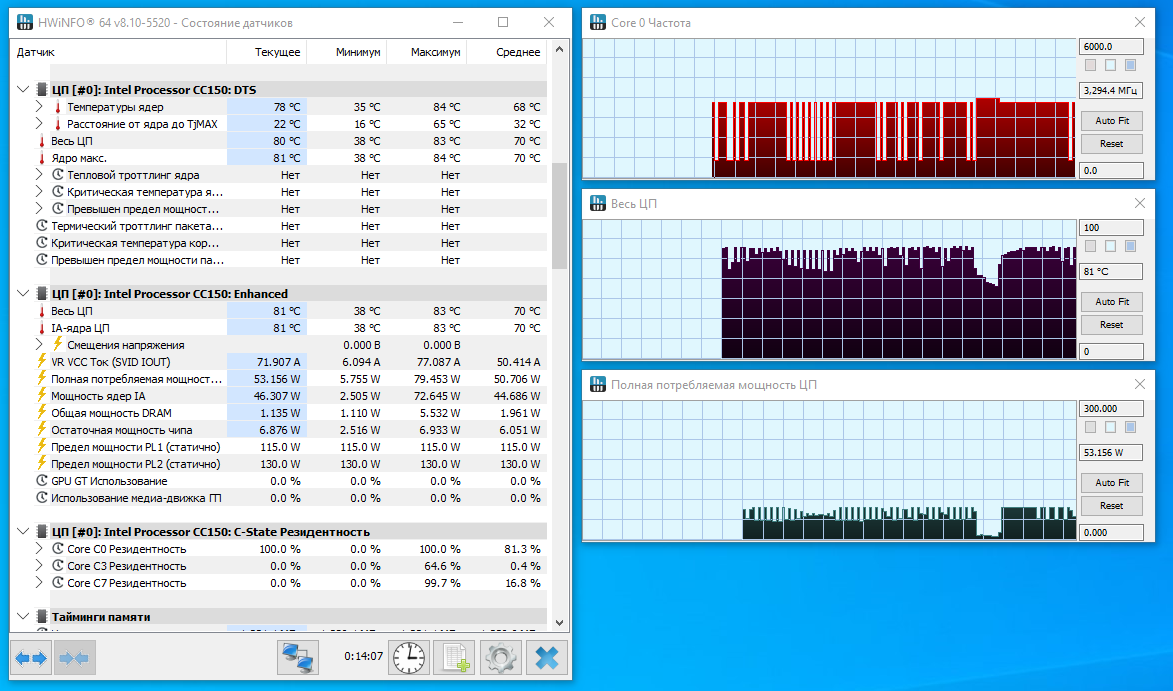Click the collapse-layout arrows toolbar icon
Screen dimensions: 1173x691
click(73, 658)
